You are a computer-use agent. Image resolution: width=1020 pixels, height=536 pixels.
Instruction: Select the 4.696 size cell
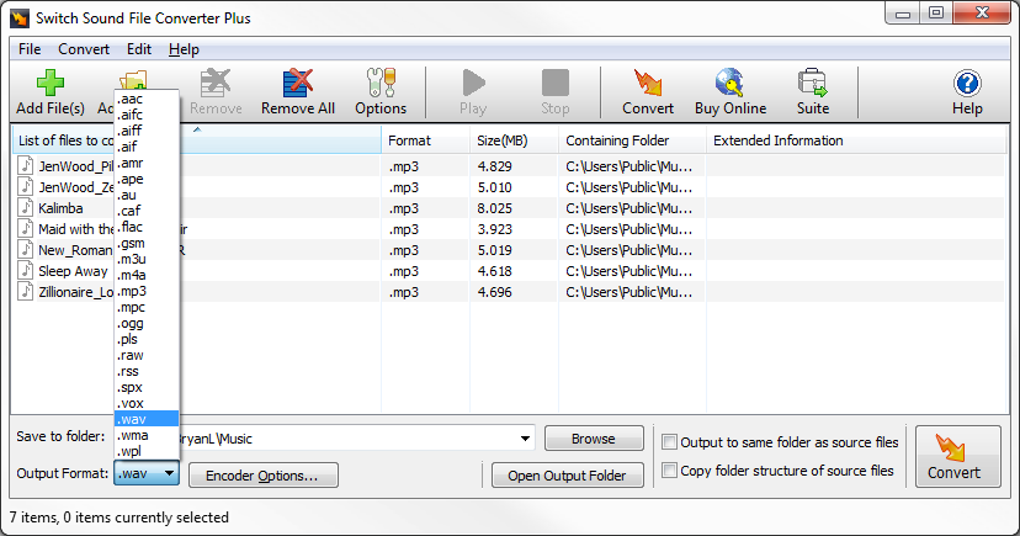pos(494,291)
